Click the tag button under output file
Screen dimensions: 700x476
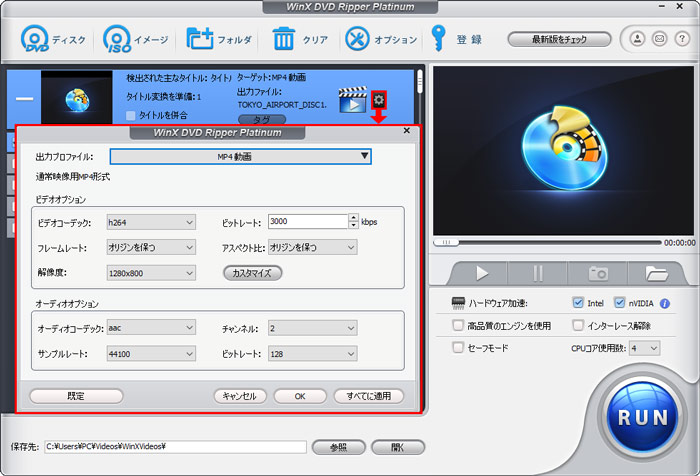(262, 120)
